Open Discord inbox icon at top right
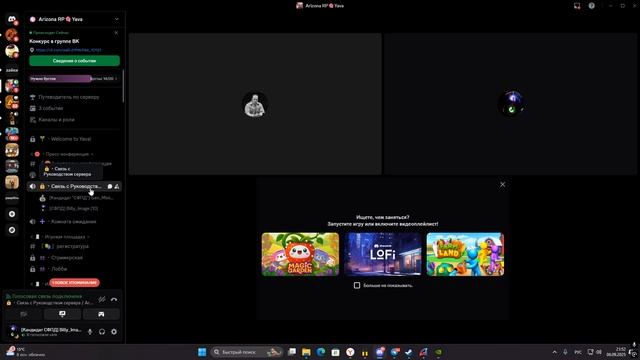640x360 pixels. pyautogui.click(x=577, y=6)
